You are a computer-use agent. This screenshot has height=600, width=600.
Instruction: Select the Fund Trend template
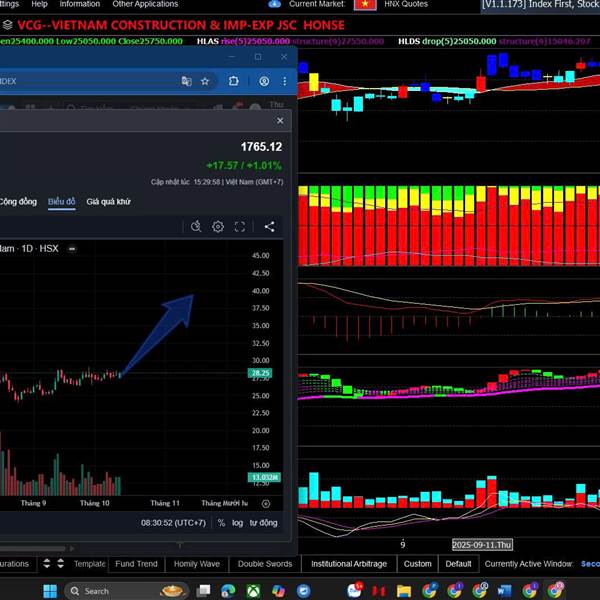[x=136, y=564]
